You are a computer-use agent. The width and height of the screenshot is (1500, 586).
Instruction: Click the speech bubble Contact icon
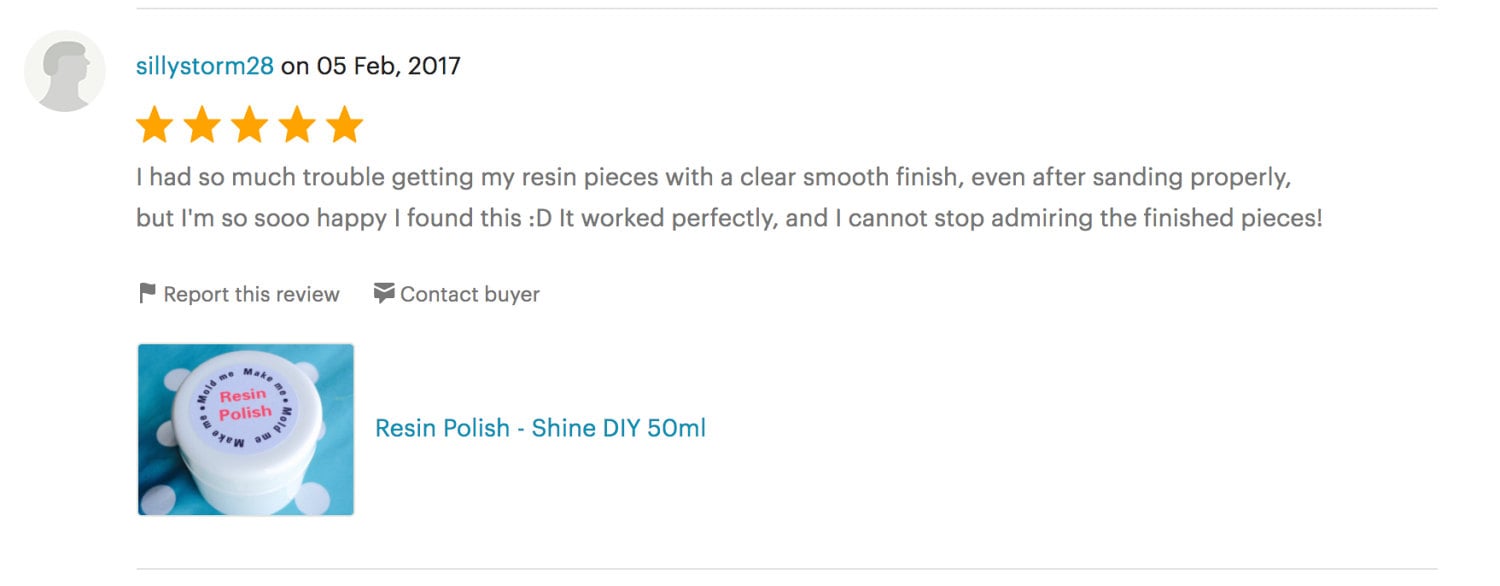coord(383,294)
